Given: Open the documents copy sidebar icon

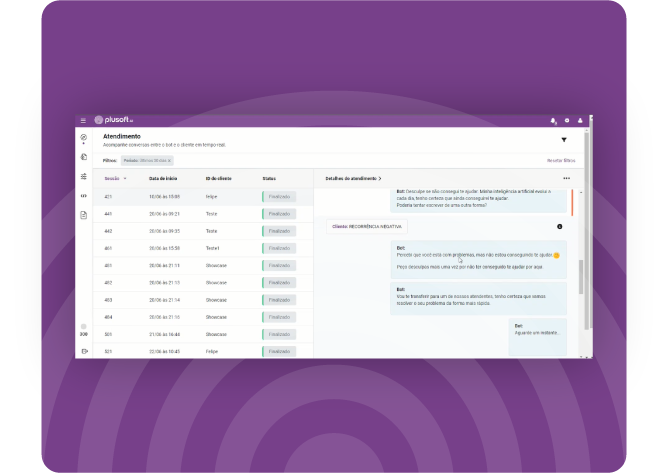Looking at the screenshot, I should (x=84, y=157).
